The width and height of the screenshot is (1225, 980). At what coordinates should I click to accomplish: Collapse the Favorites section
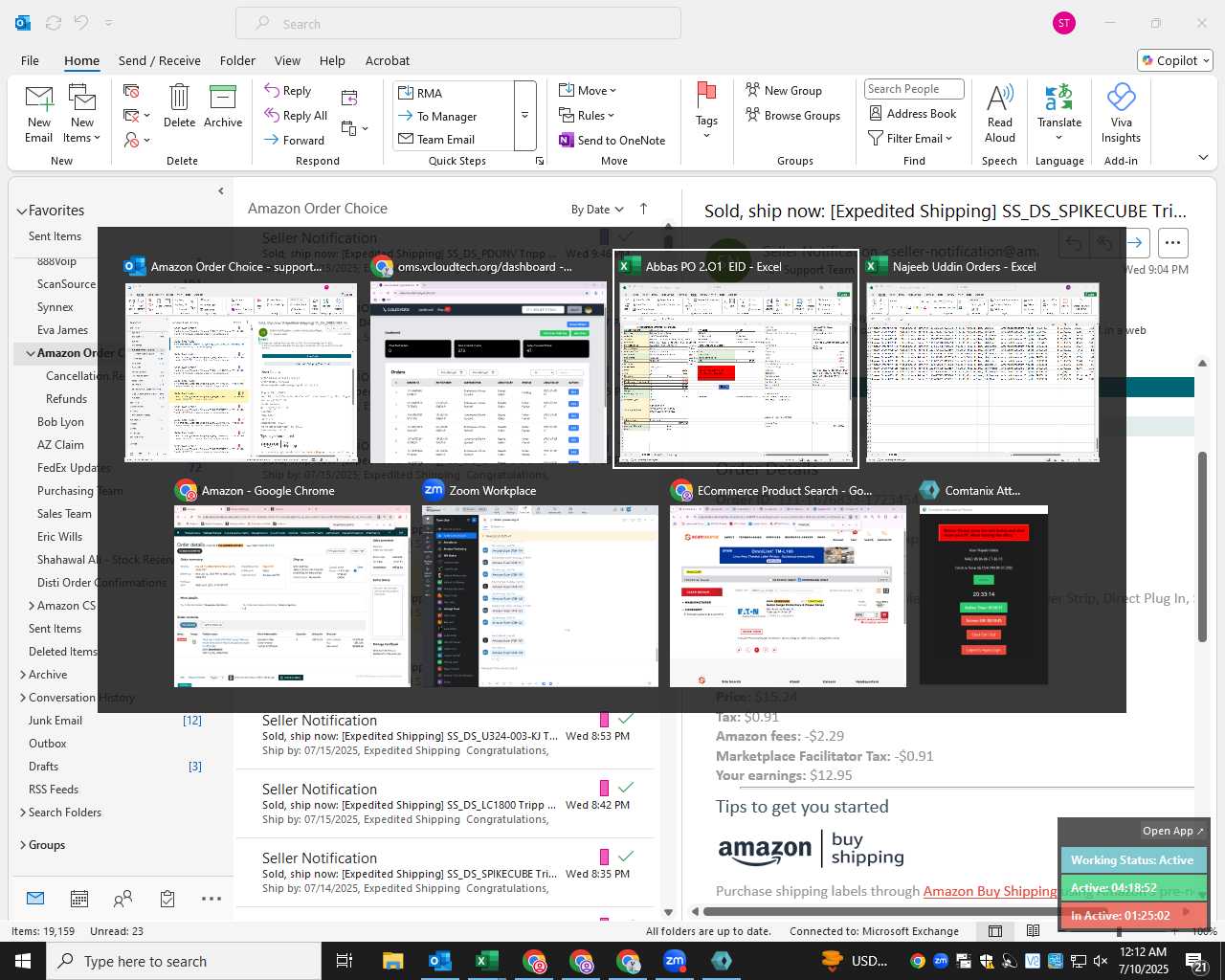[21, 211]
